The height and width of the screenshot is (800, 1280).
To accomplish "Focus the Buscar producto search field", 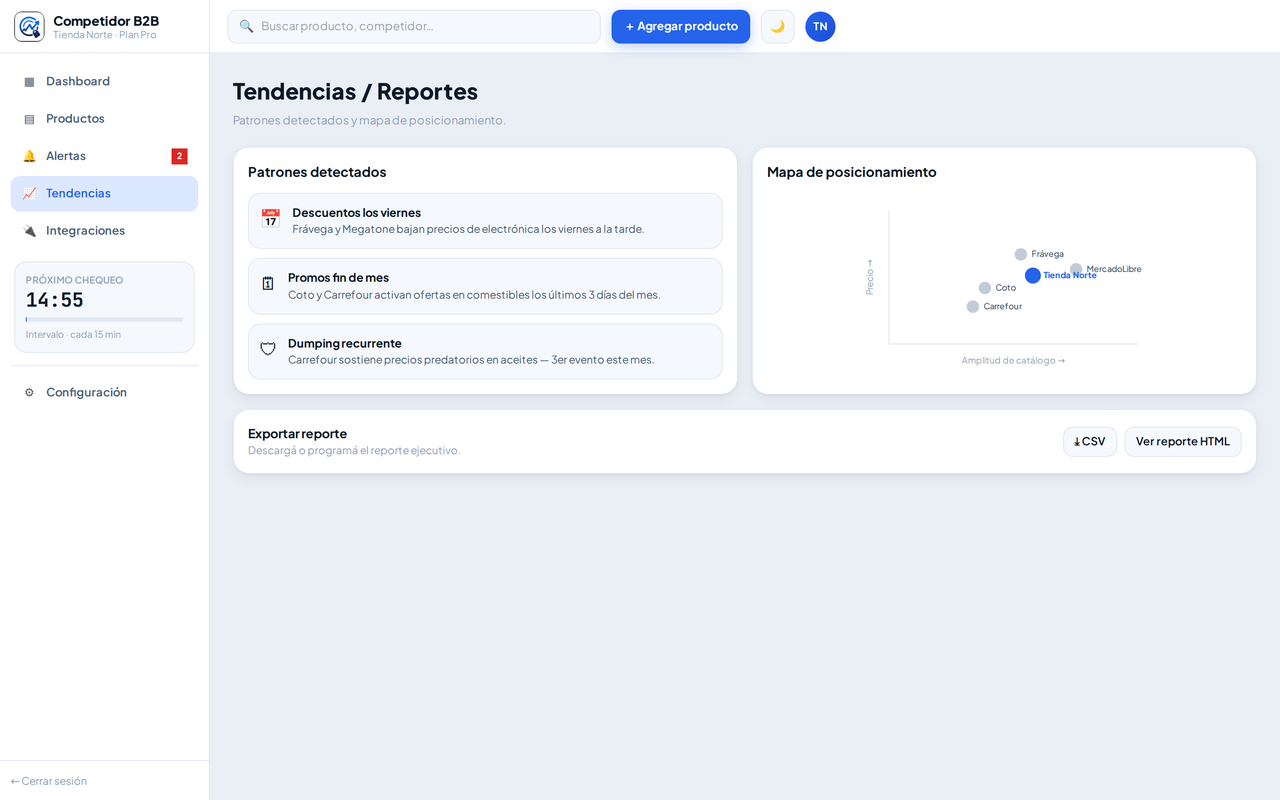I will pos(414,27).
